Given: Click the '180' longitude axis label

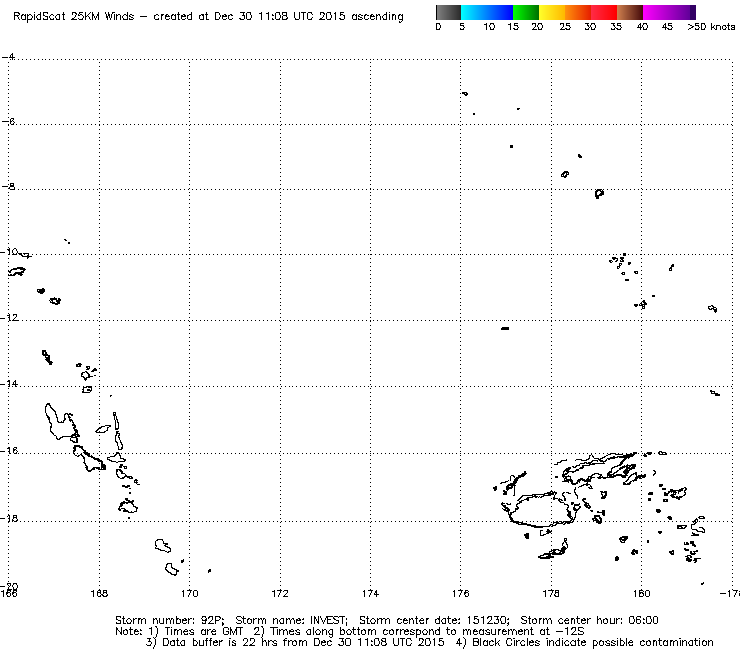Looking at the screenshot, I should pyautogui.click(x=641, y=593).
